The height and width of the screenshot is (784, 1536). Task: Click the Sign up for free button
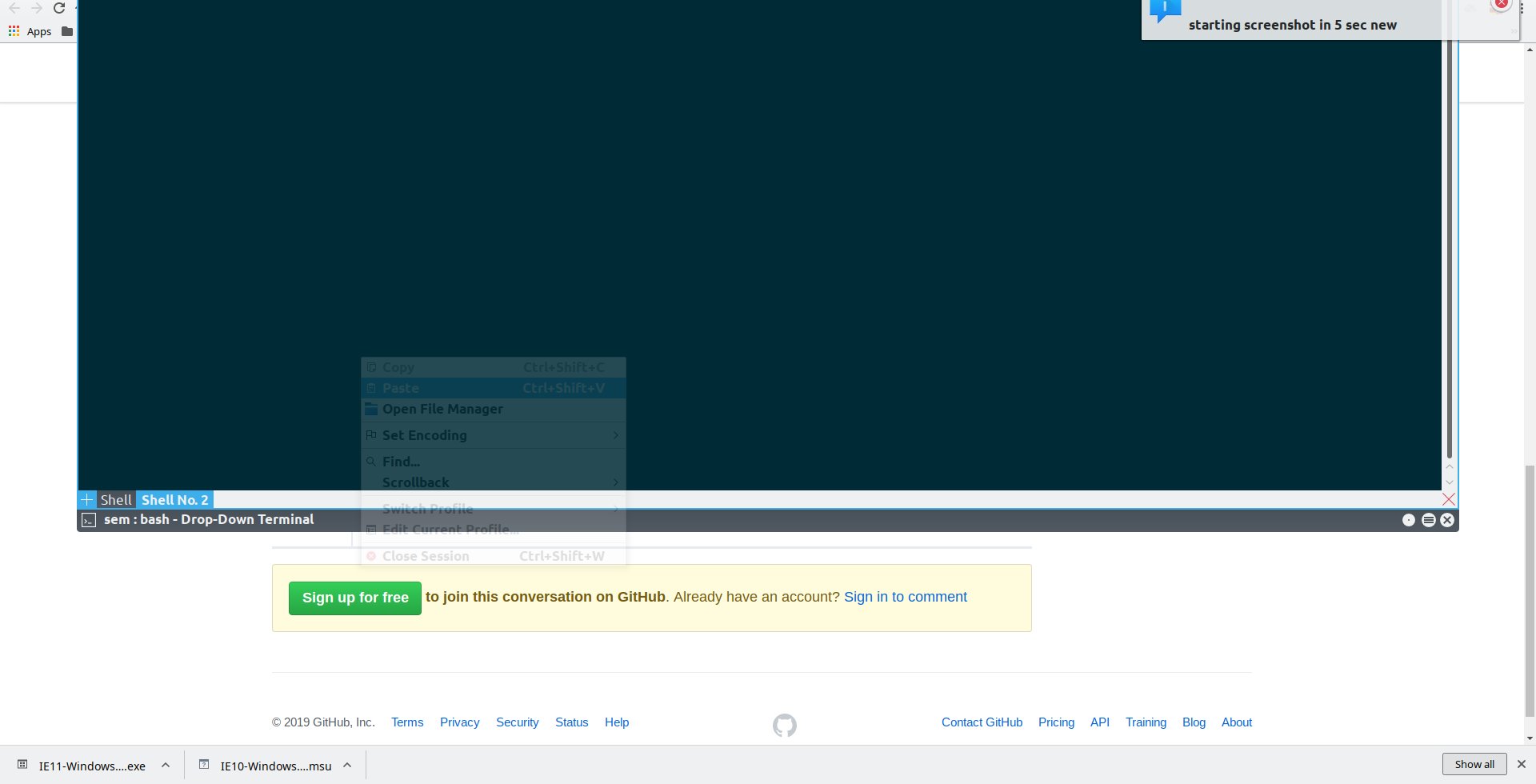(x=355, y=598)
